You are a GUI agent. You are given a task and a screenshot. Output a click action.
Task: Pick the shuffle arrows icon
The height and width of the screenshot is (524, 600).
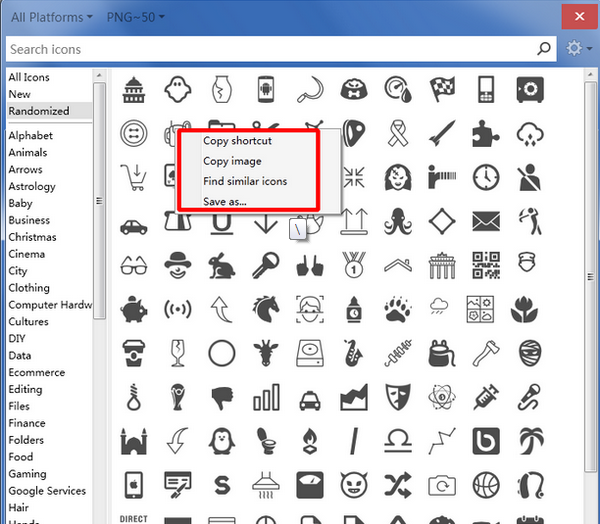tap(397, 485)
